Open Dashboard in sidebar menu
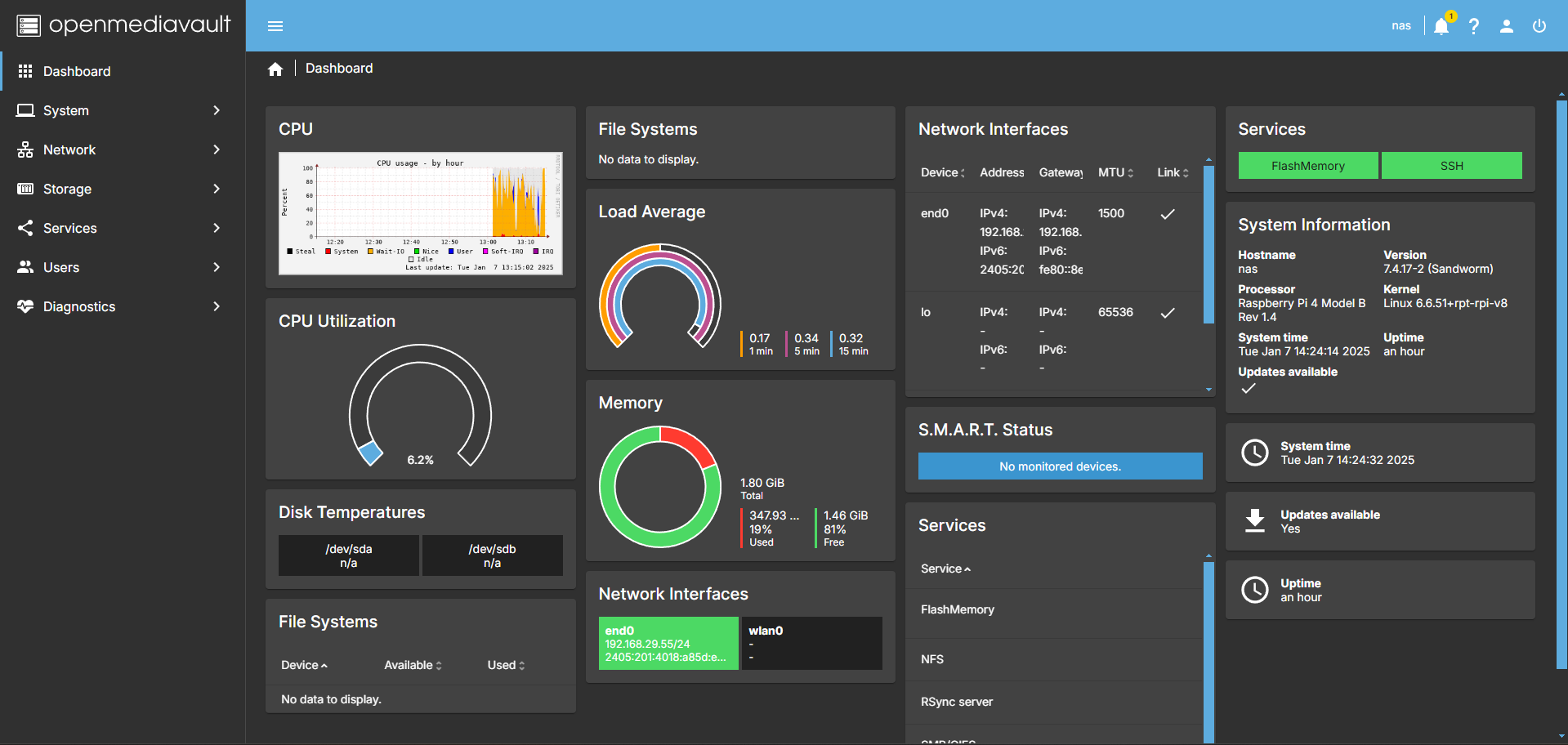1568x745 pixels. click(x=123, y=71)
